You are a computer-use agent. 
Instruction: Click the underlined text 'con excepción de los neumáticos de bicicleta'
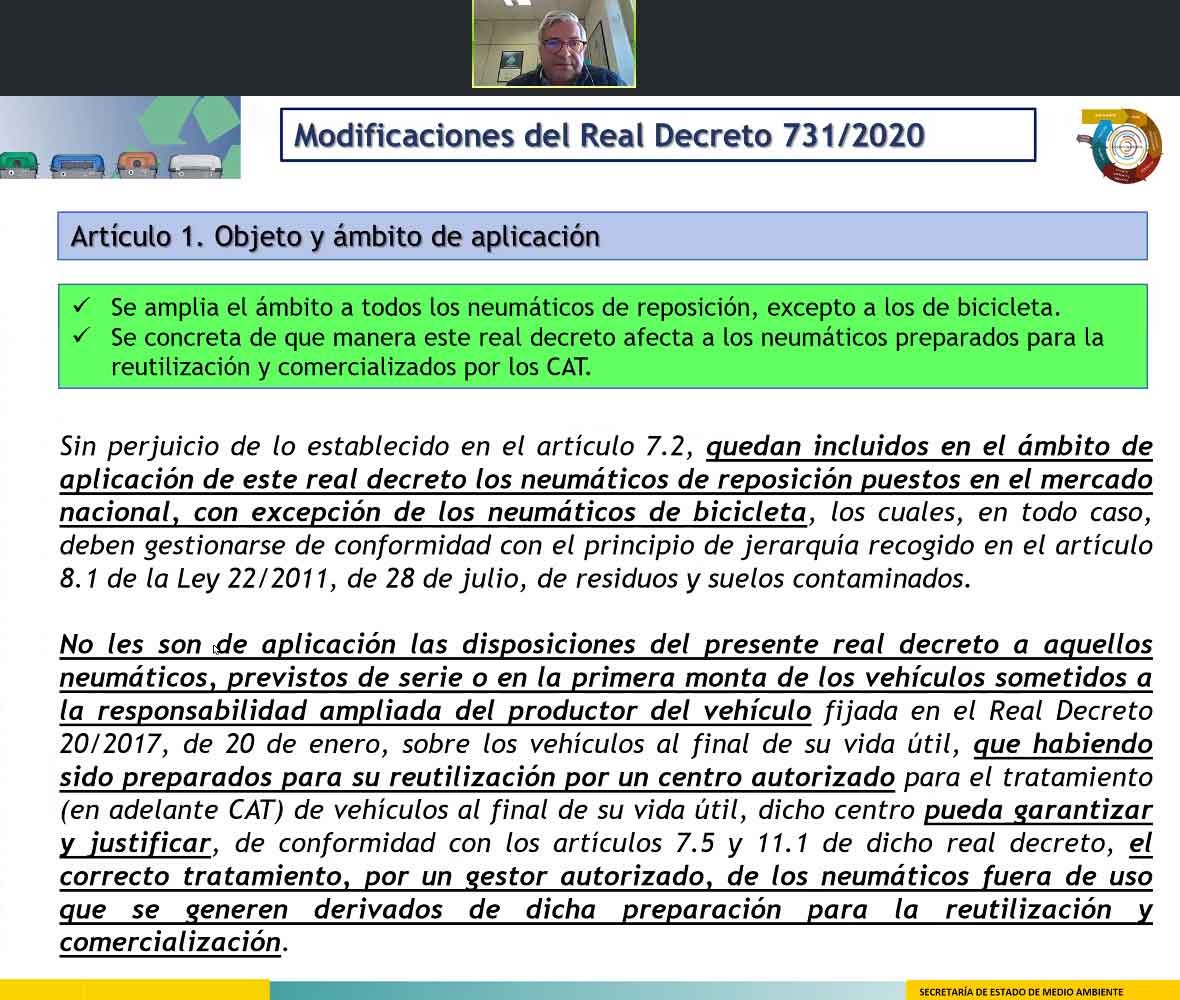click(x=500, y=512)
